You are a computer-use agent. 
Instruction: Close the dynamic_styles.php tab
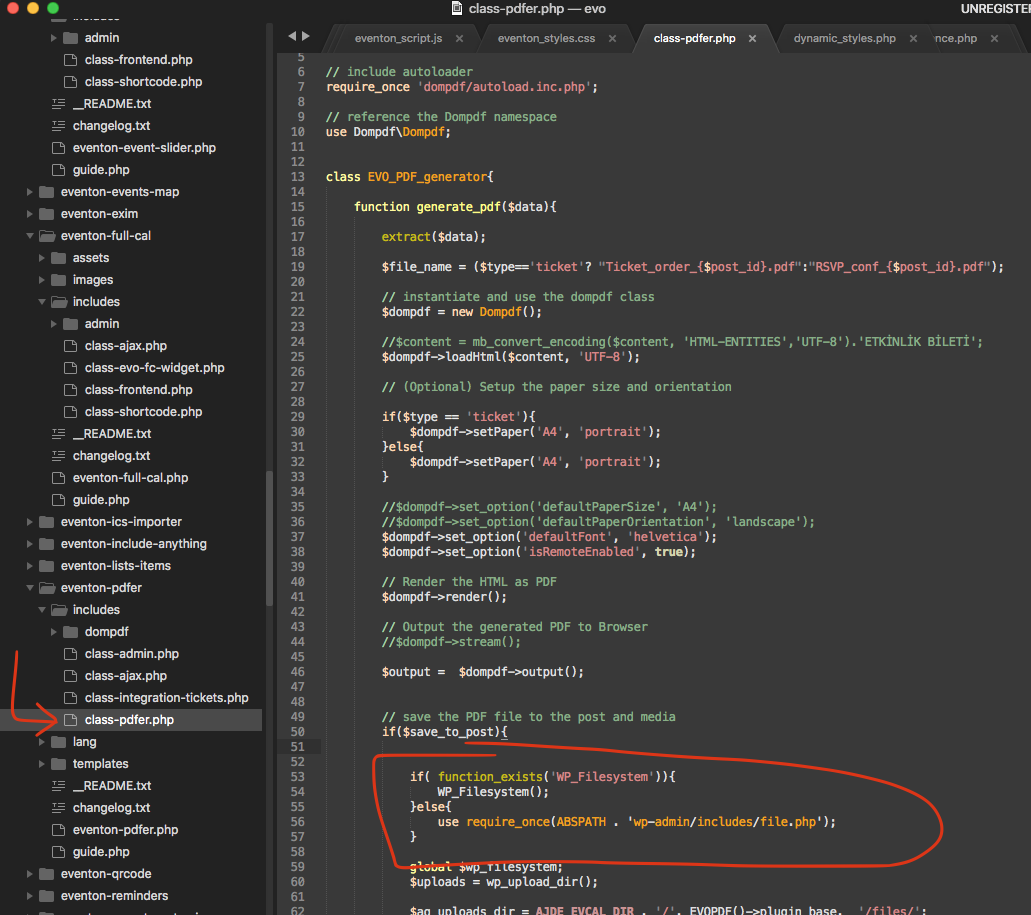913,39
